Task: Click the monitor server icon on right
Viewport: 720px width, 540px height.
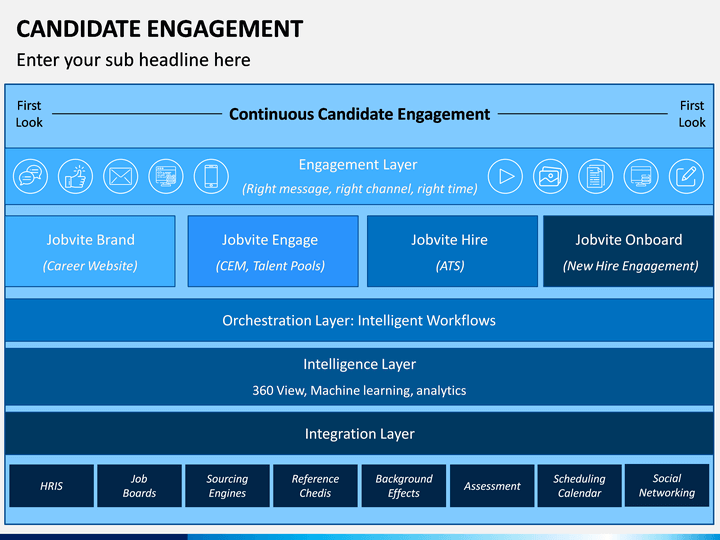Action: click(641, 176)
